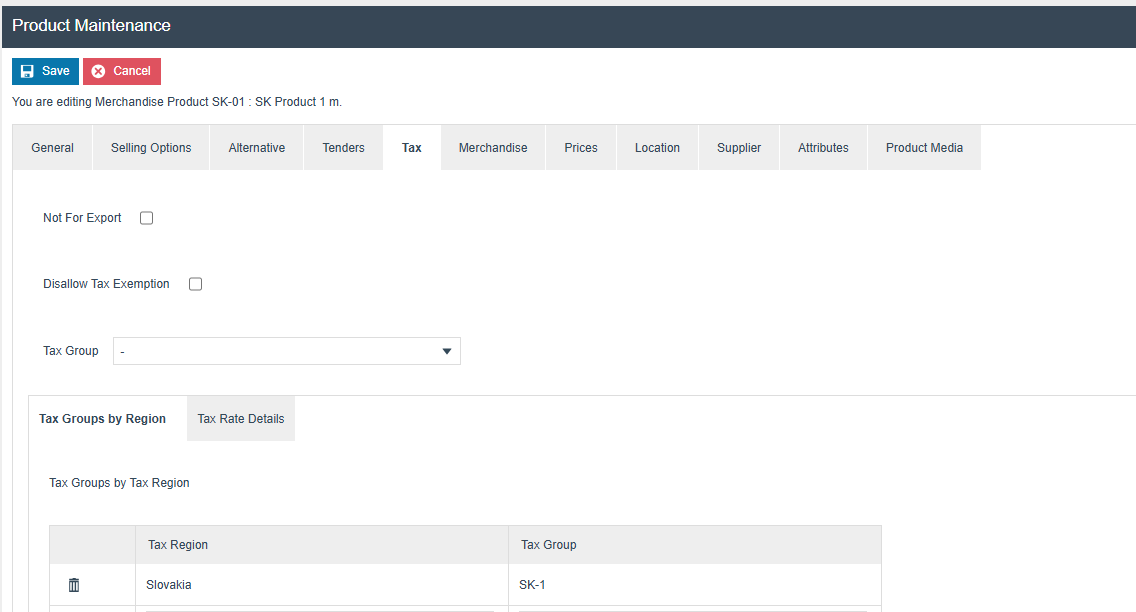Enable the Not For Export checkbox

click(x=147, y=218)
